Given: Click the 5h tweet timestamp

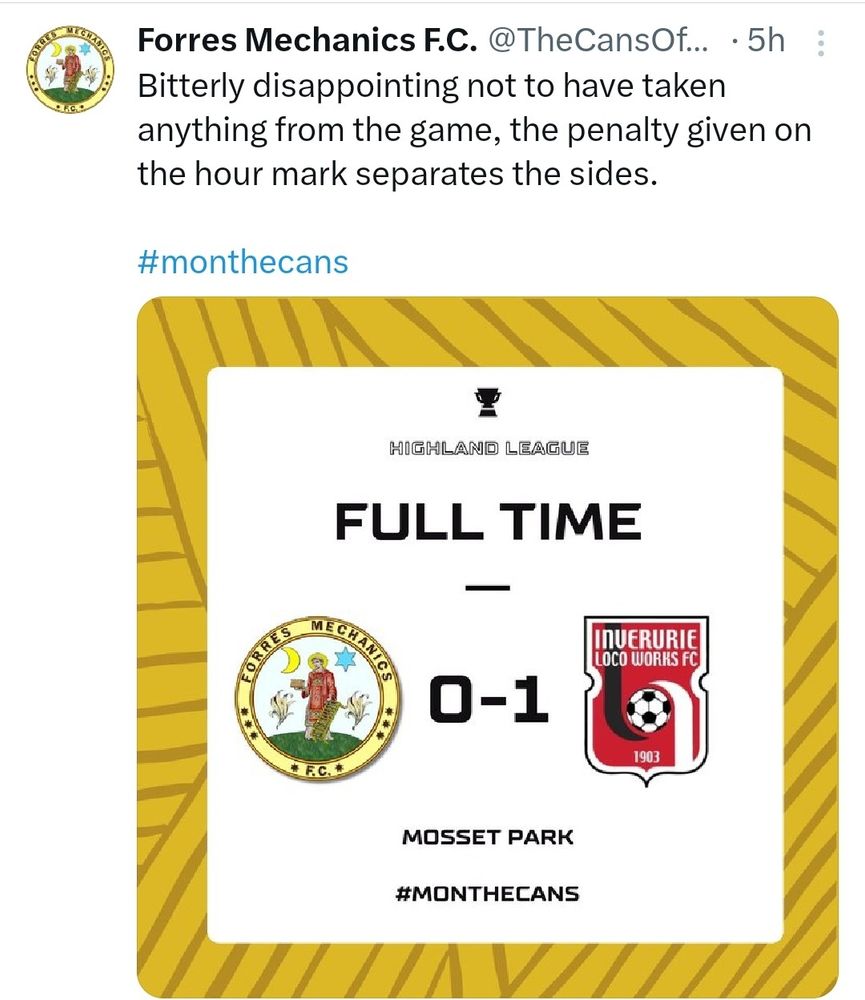Looking at the screenshot, I should [764, 40].
